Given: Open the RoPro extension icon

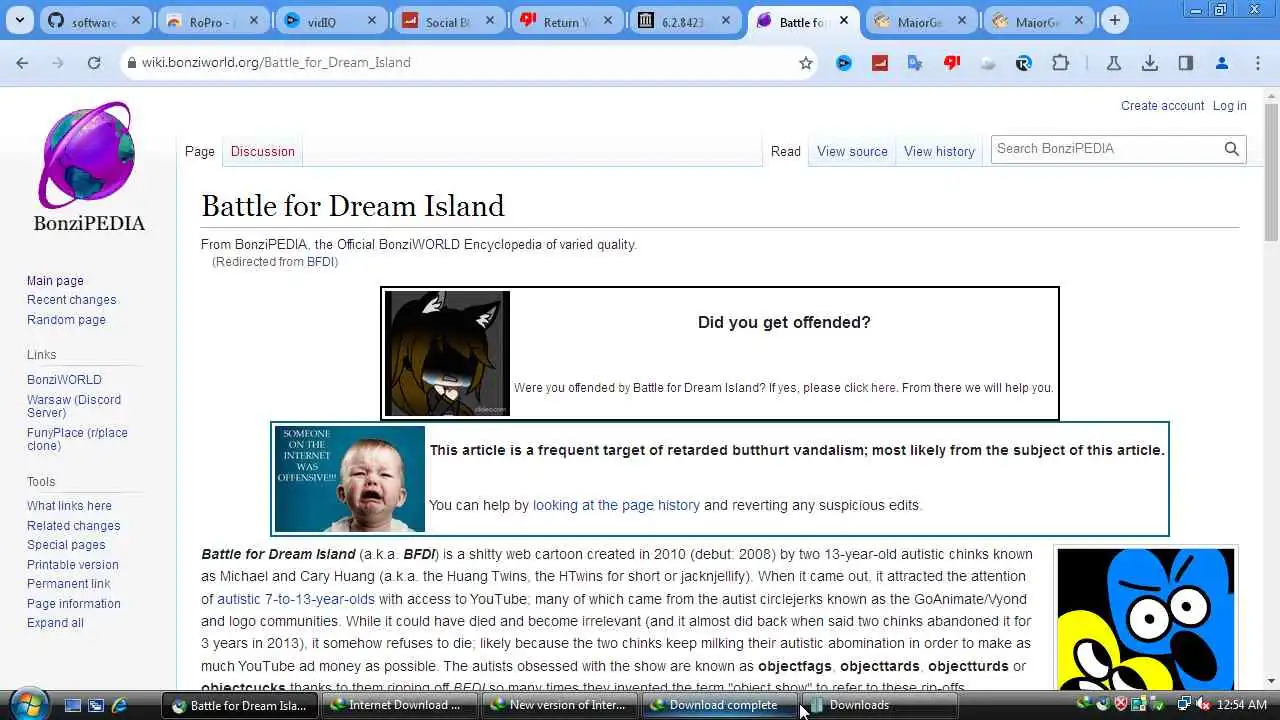Looking at the screenshot, I should 1023,62.
